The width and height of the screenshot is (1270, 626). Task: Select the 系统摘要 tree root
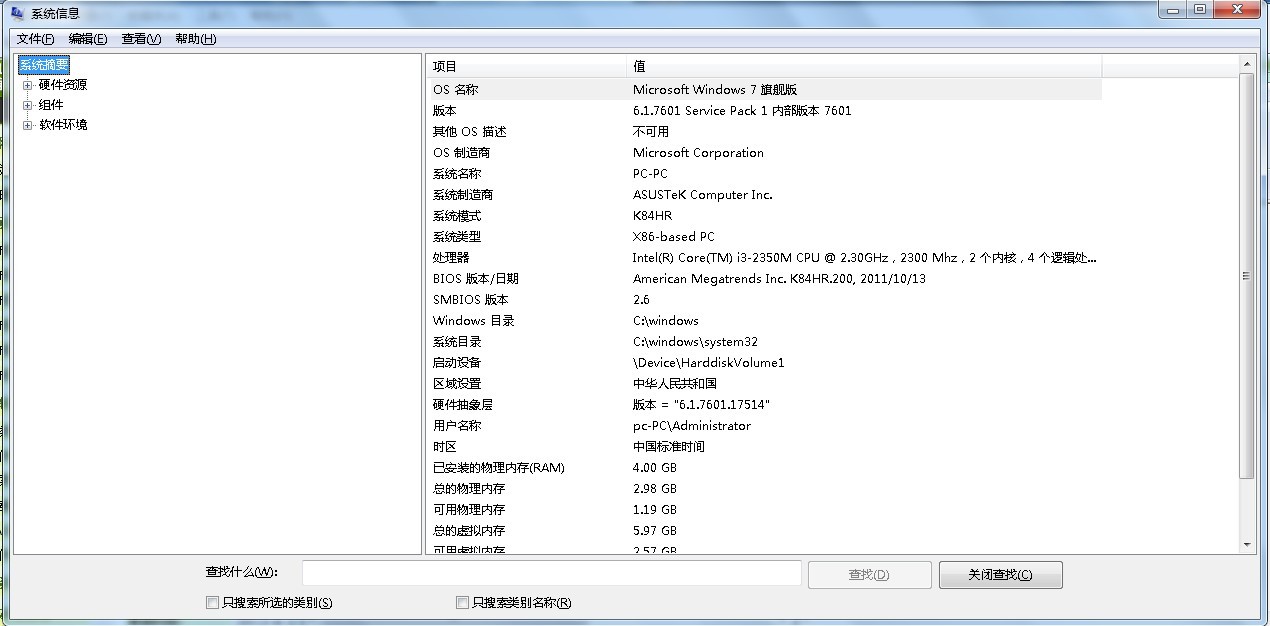coord(45,65)
